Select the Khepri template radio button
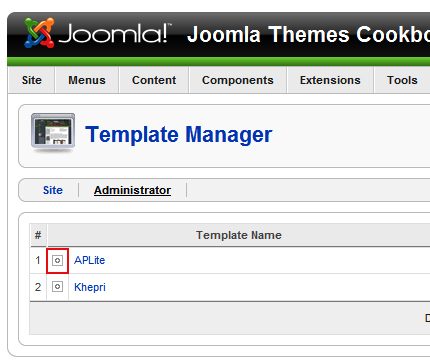Screen dimensions: 430x360 coord(57,287)
